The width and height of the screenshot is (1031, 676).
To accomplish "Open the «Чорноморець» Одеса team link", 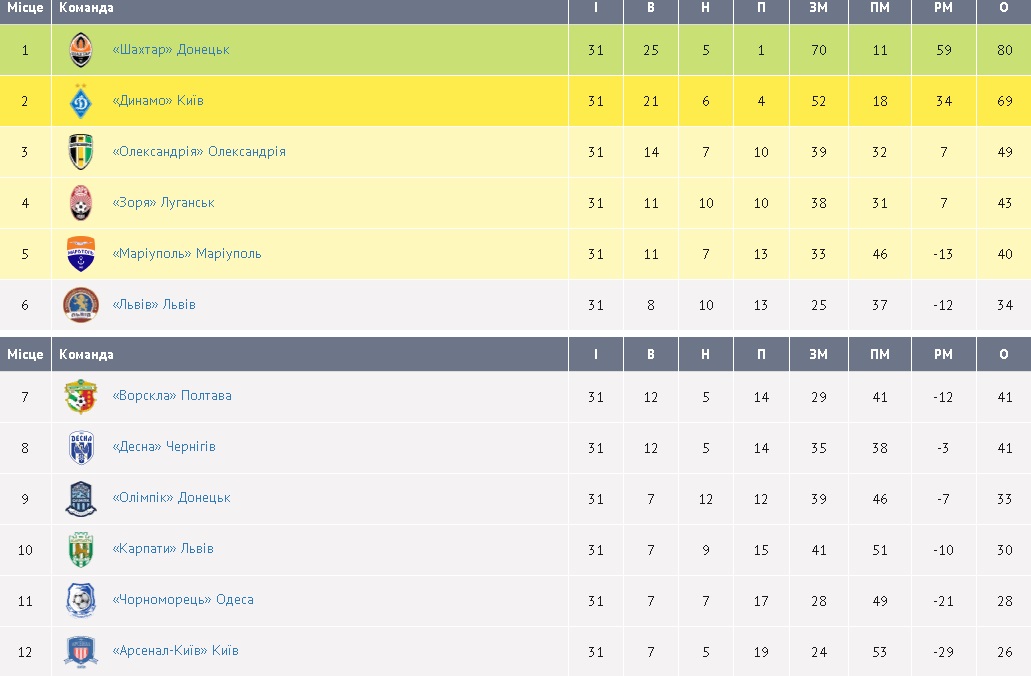I will [x=183, y=600].
